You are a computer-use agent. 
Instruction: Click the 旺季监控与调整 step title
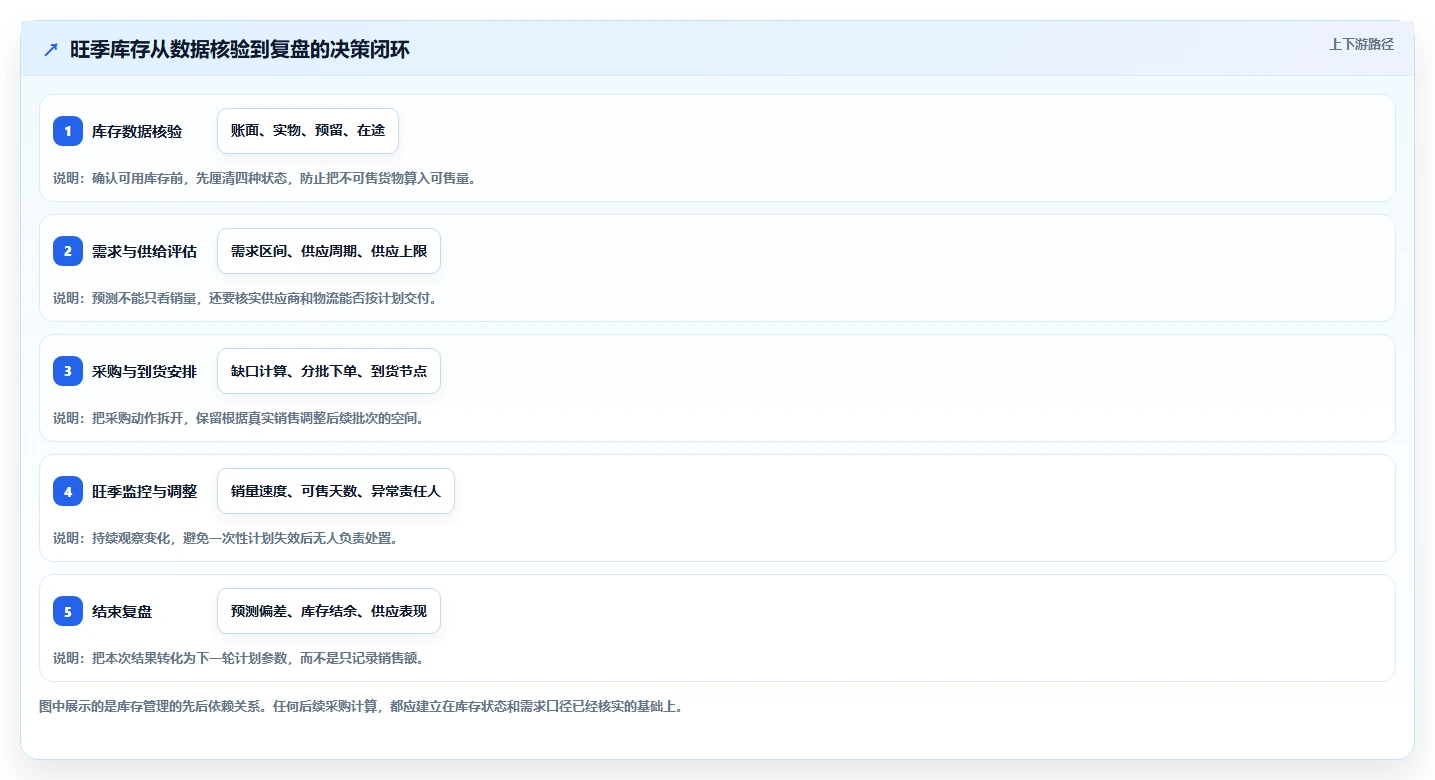pyautogui.click(x=144, y=491)
